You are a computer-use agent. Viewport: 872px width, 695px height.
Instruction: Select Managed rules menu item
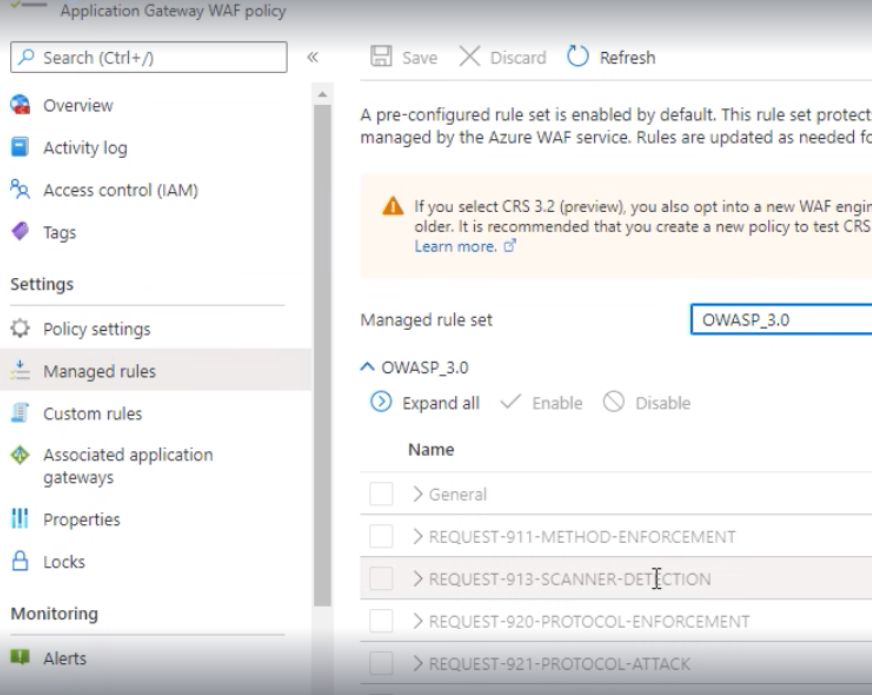point(100,371)
